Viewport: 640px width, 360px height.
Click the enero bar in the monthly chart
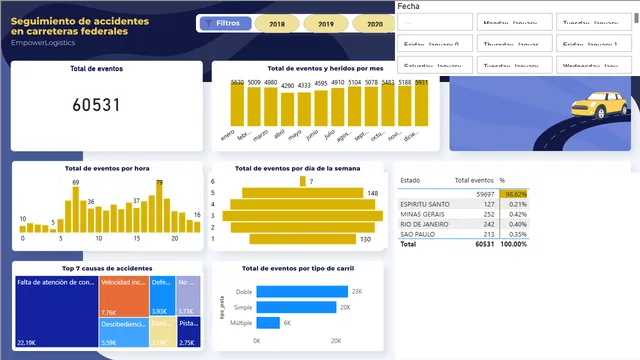pos(237,104)
